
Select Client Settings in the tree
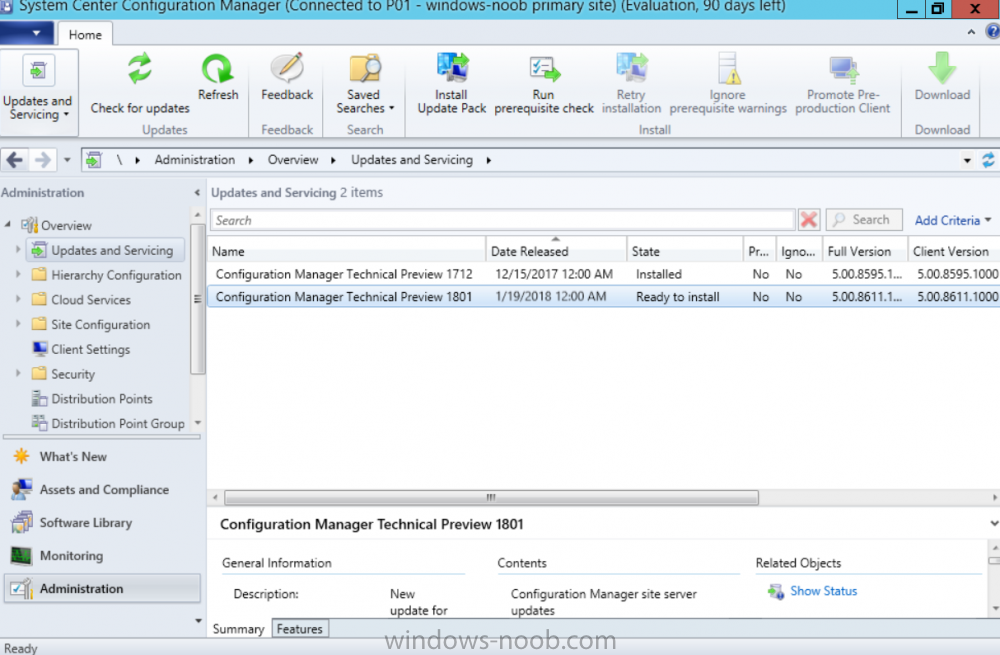click(81, 349)
